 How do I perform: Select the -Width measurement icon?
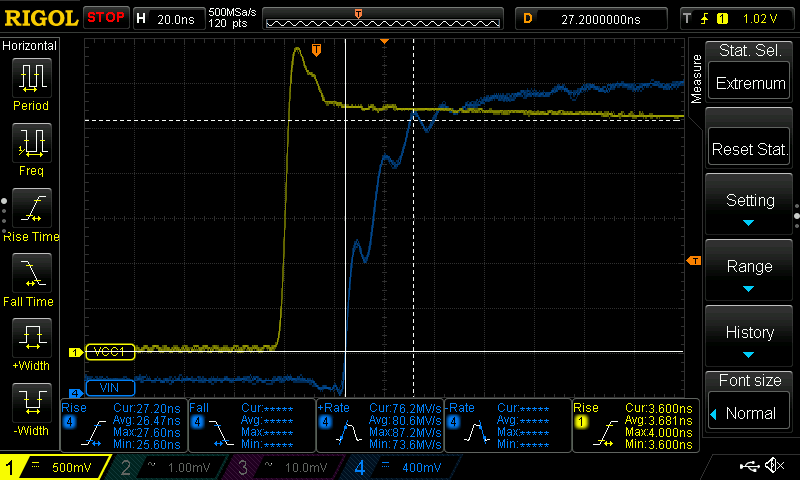pyautogui.click(x=32, y=402)
